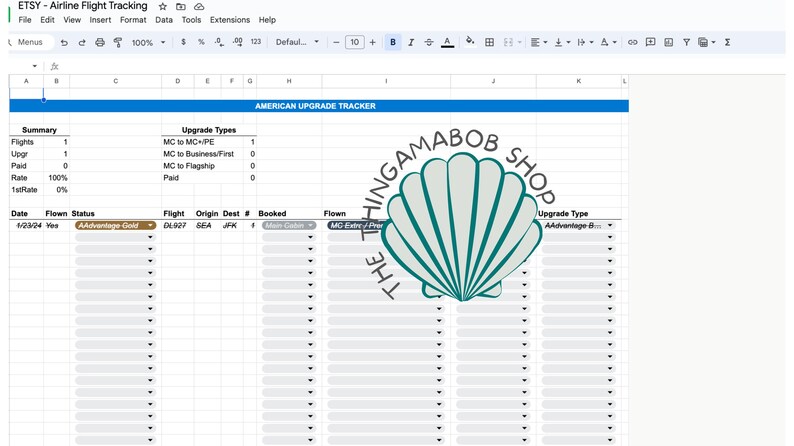
Task: Increase decimal places
Action: click(x=237, y=42)
